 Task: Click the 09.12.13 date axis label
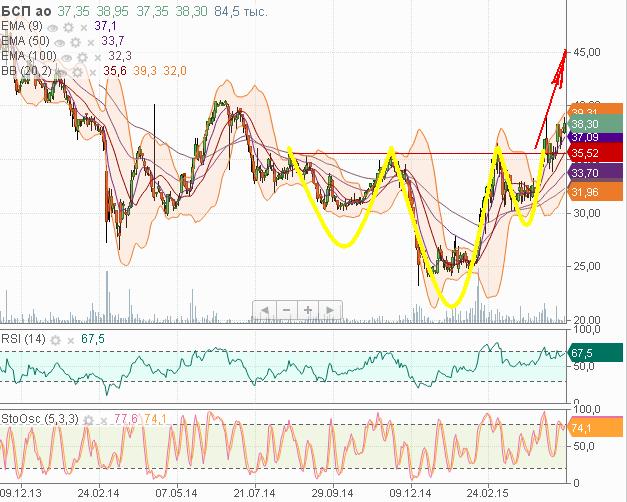click(21, 493)
